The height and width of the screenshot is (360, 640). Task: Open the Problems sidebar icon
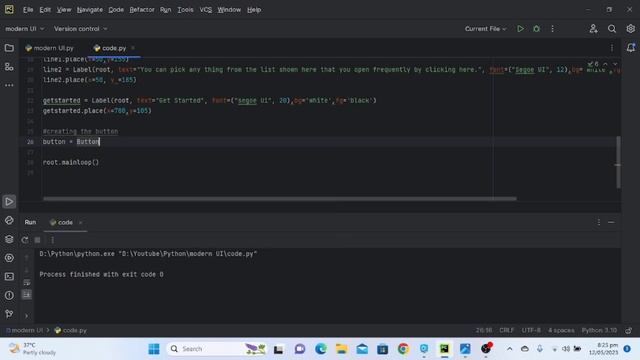point(9,295)
